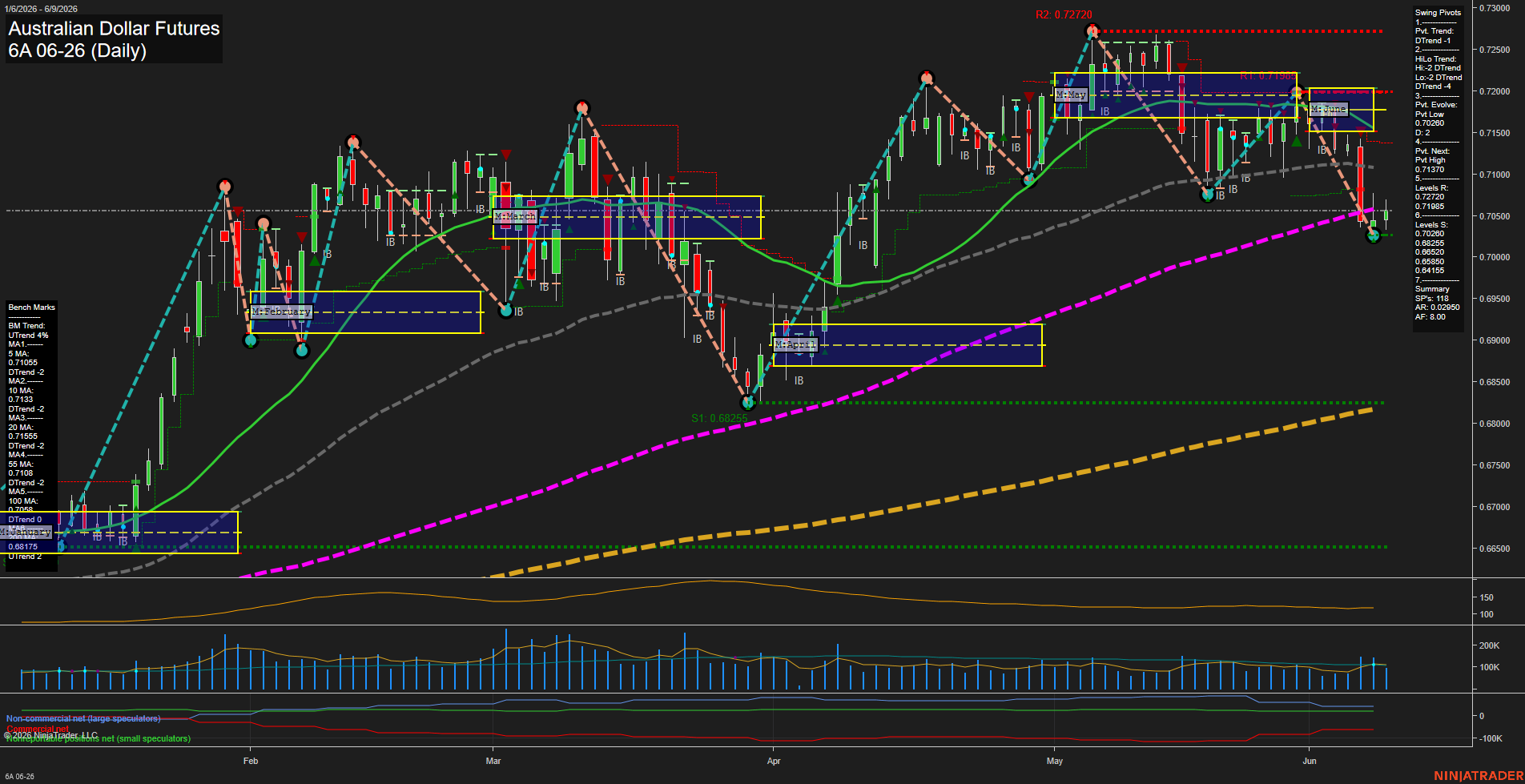Click the 0.67000 price axis label

(1494, 507)
